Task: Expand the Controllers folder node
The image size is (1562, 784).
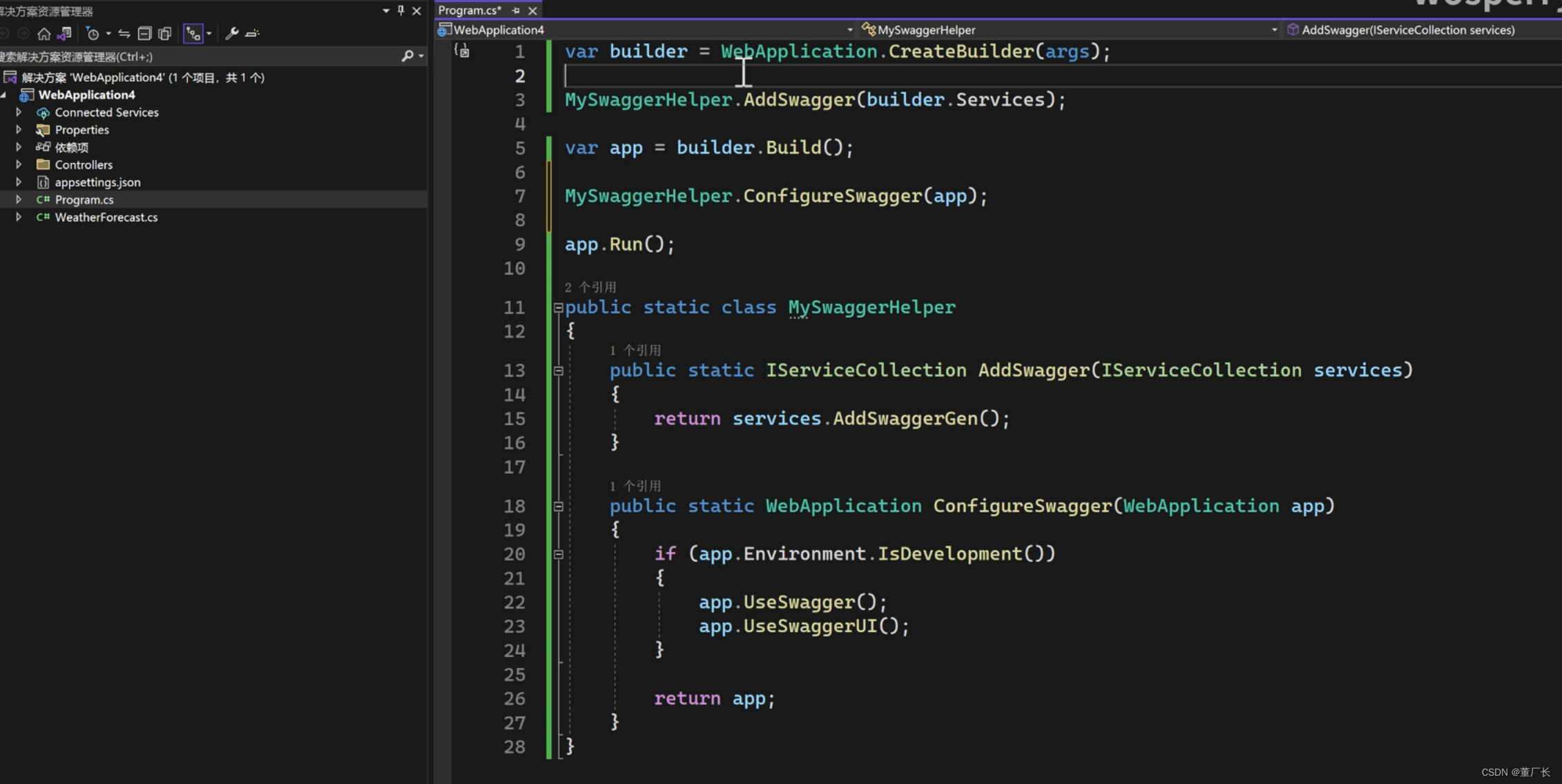Action: click(x=19, y=164)
